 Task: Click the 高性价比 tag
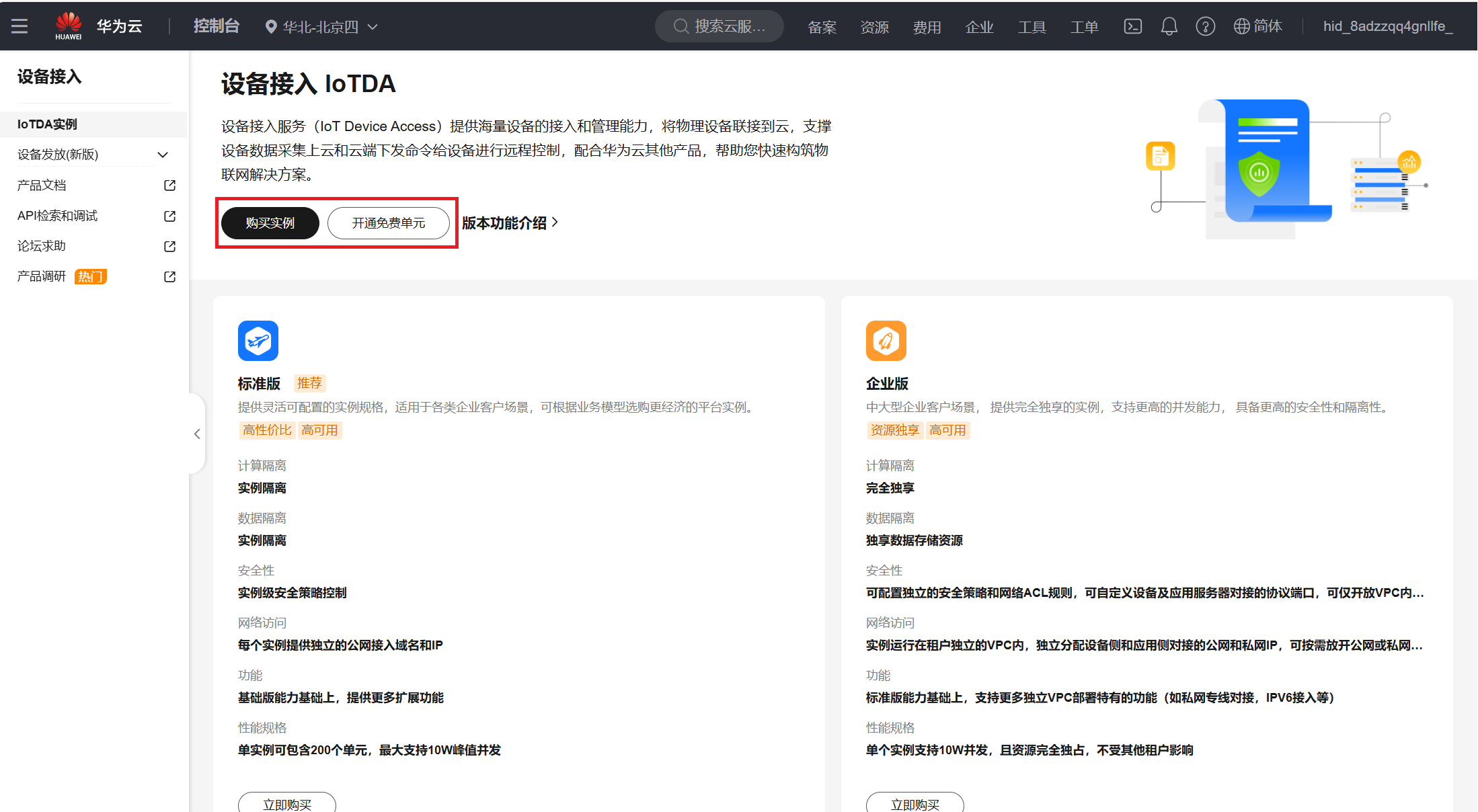pos(267,430)
